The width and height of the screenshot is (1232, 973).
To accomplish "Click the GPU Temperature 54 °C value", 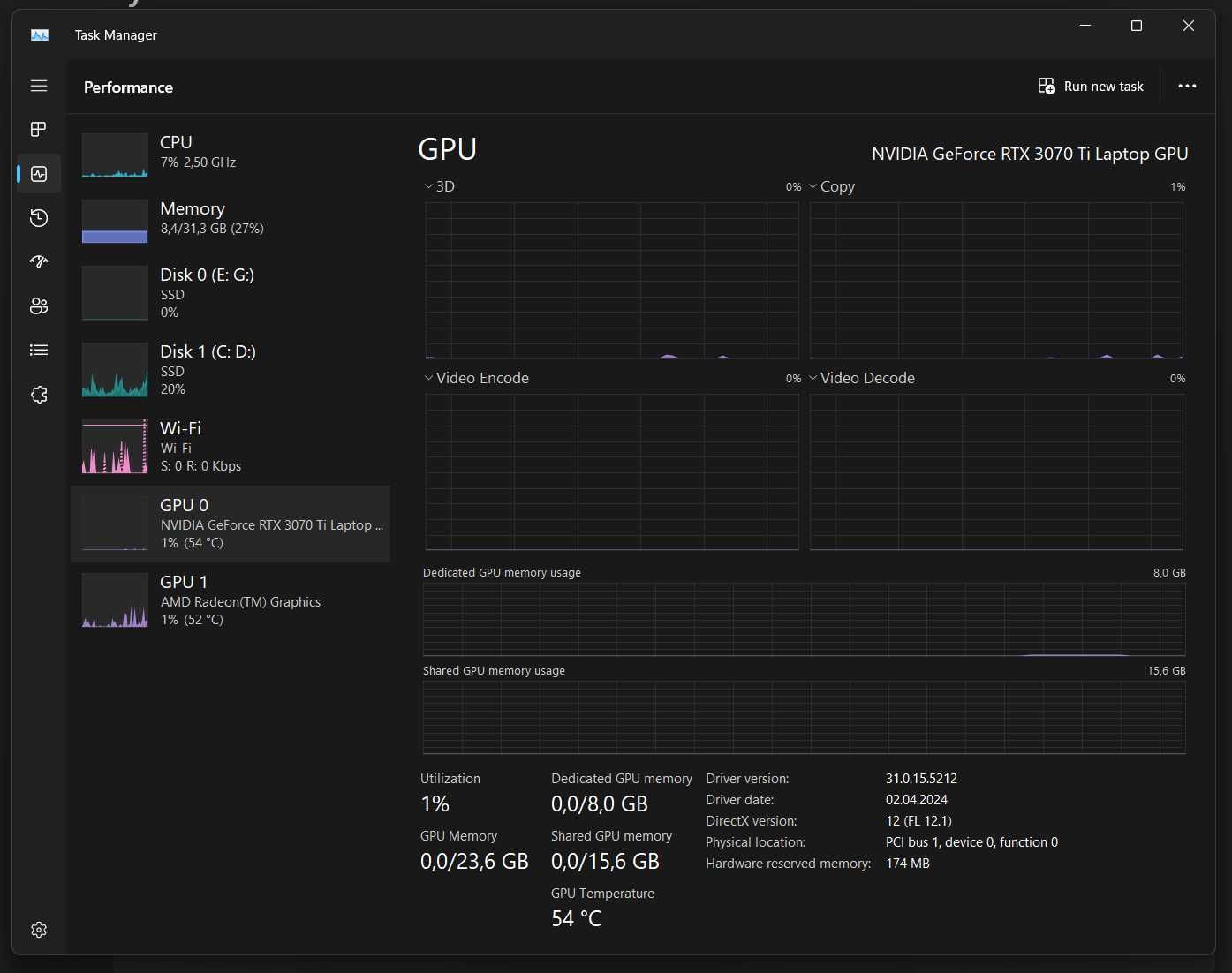I will click(x=576, y=919).
